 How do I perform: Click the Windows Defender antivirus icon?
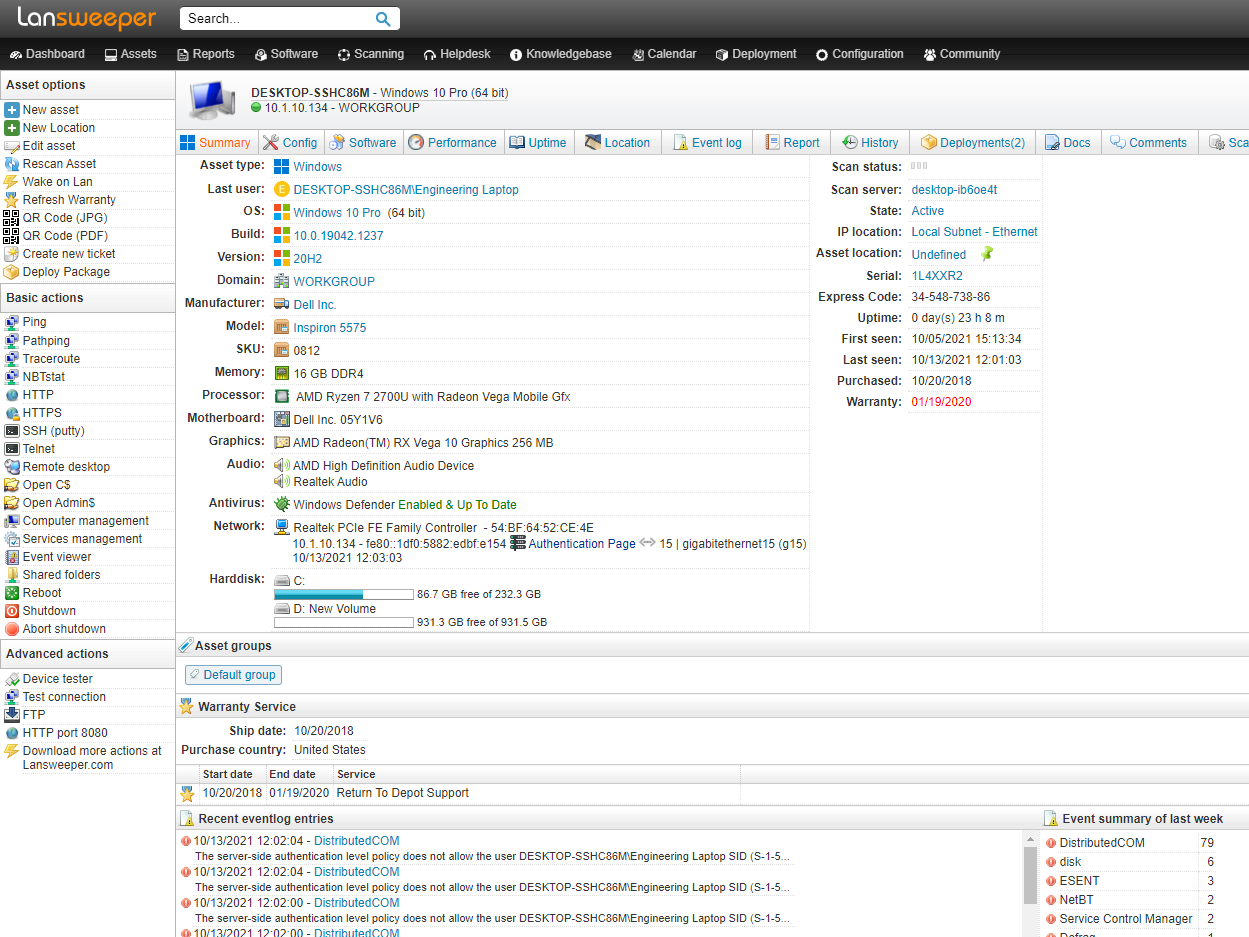[x=282, y=505]
